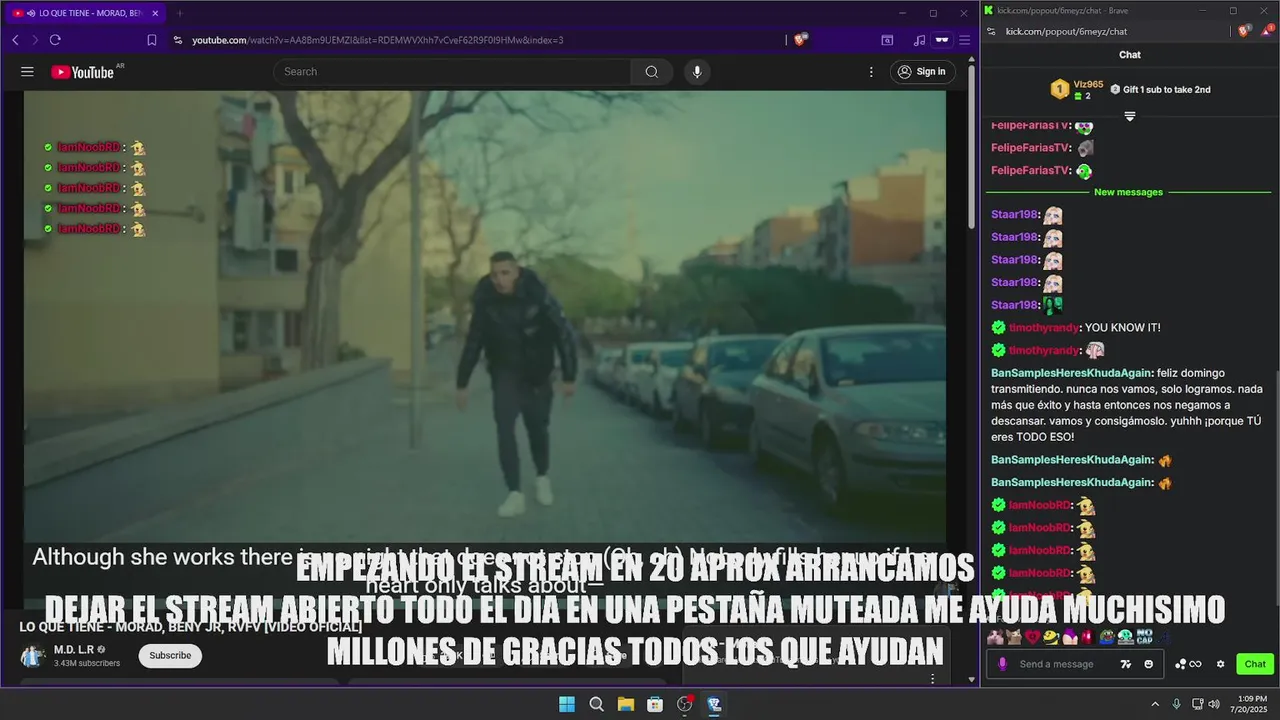This screenshot has height=720, width=1280.
Task: Open the infinity icon beside points
Action: point(1195,664)
